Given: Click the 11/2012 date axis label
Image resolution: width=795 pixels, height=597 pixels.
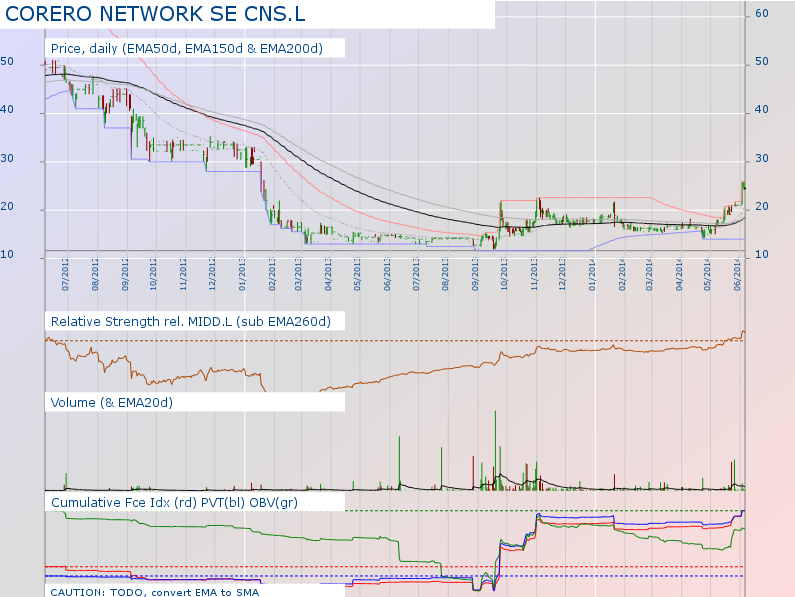Looking at the screenshot, I should 184,274.
